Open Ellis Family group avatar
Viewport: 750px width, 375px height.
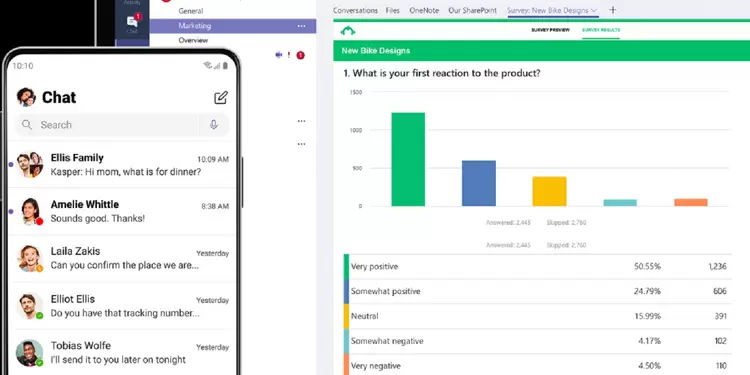point(30,165)
